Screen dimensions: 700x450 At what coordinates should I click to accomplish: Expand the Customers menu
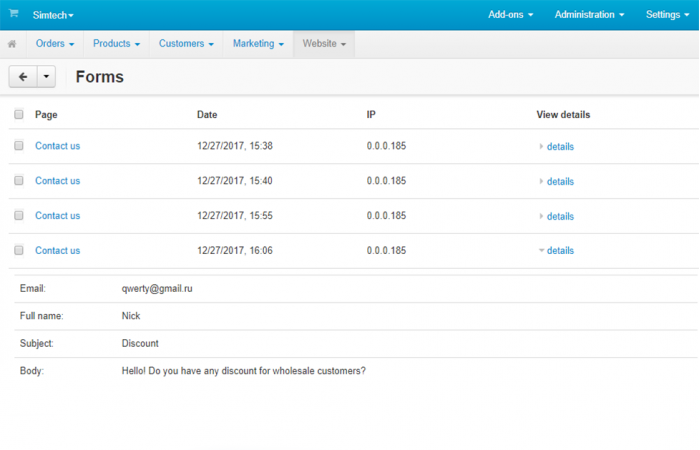click(x=186, y=44)
